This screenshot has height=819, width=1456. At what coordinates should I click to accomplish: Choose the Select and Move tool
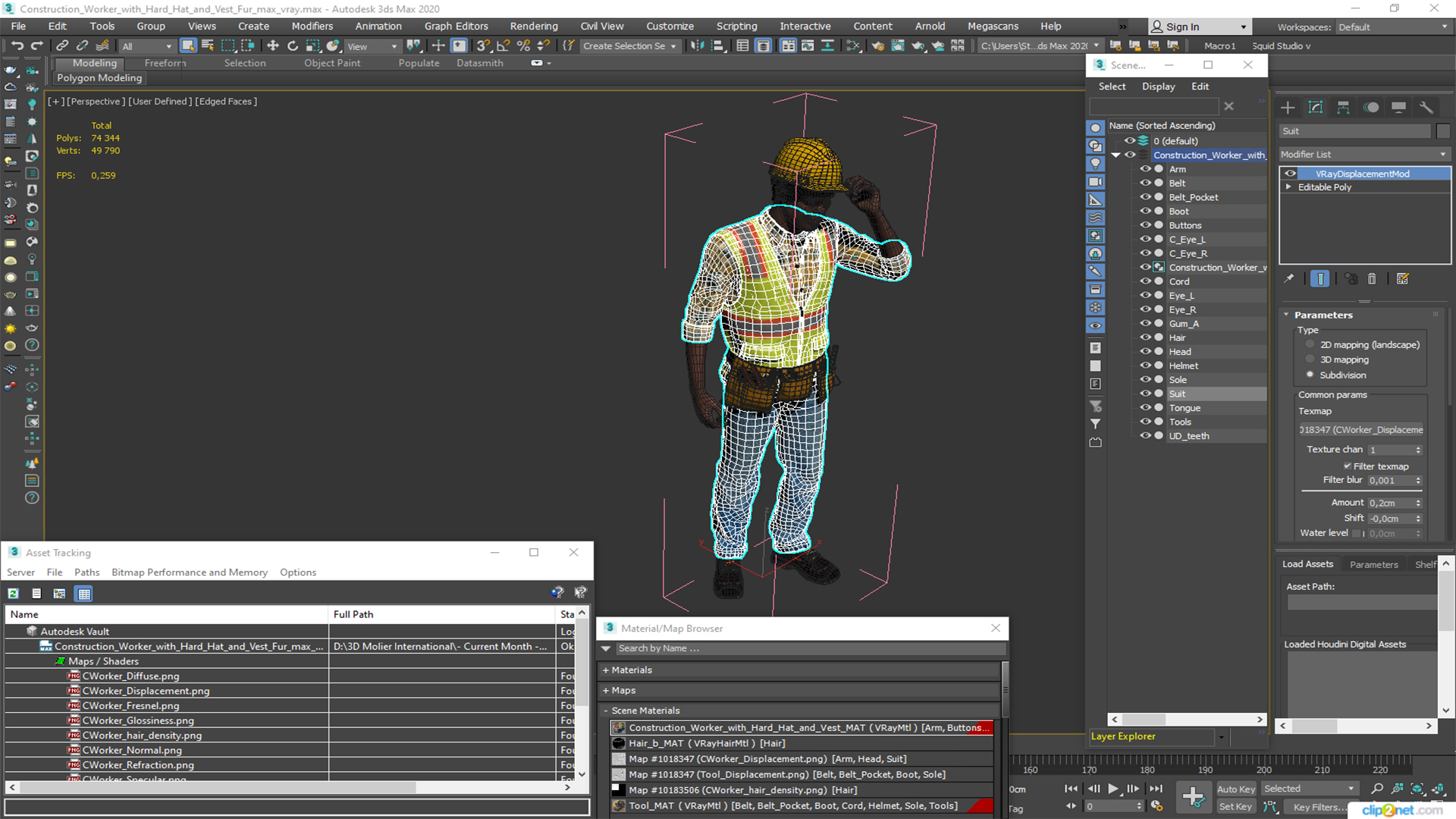point(273,46)
